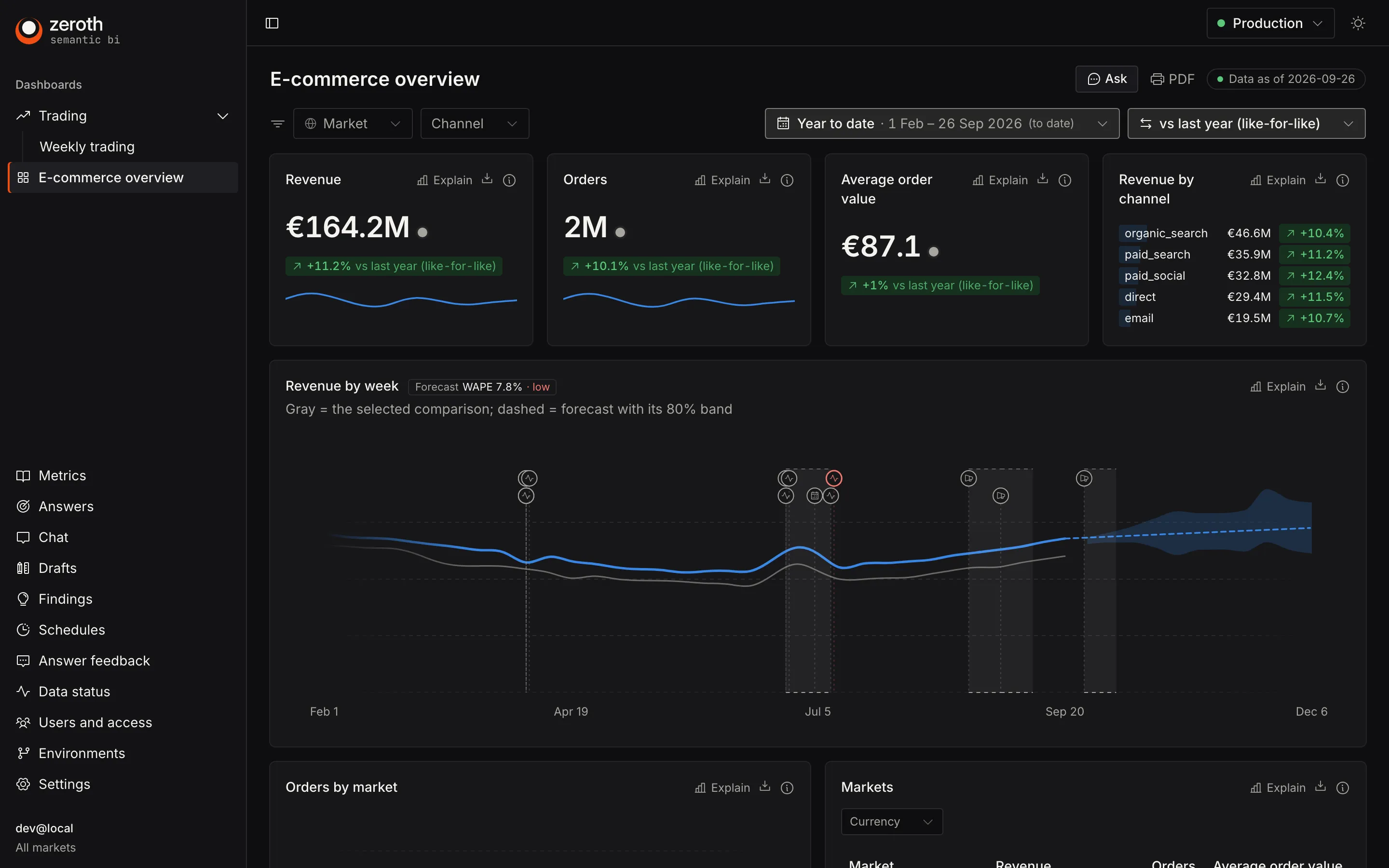Switch theme with the sun icon
The height and width of the screenshot is (868, 1389).
(x=1358, y=23)
